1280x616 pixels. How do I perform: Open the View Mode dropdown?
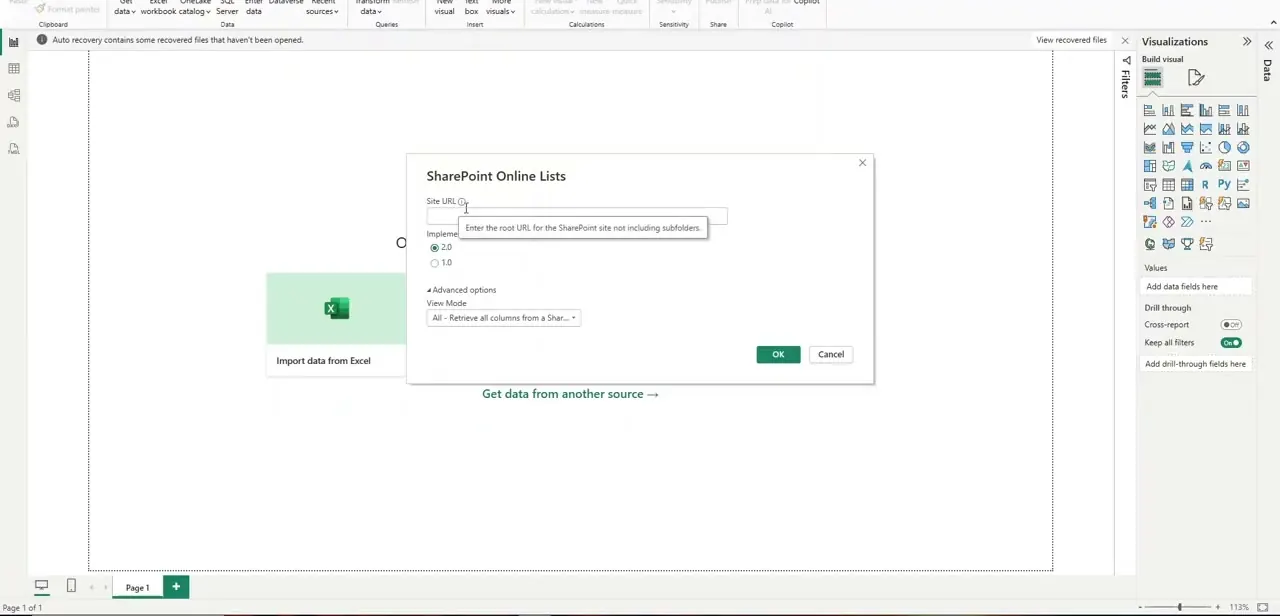pos(503,318)
